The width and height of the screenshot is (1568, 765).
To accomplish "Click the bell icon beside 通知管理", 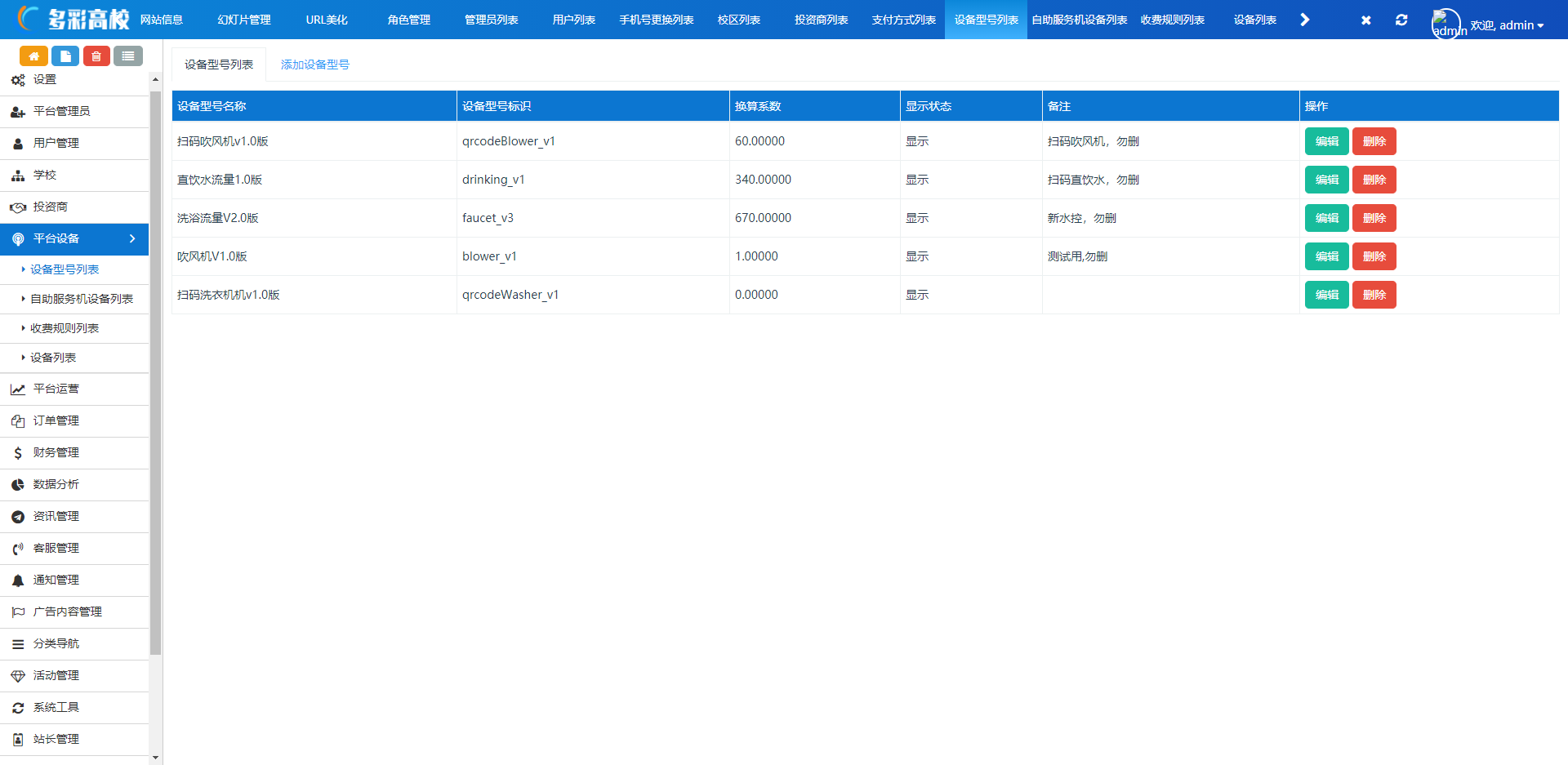I will pos(18,580).
